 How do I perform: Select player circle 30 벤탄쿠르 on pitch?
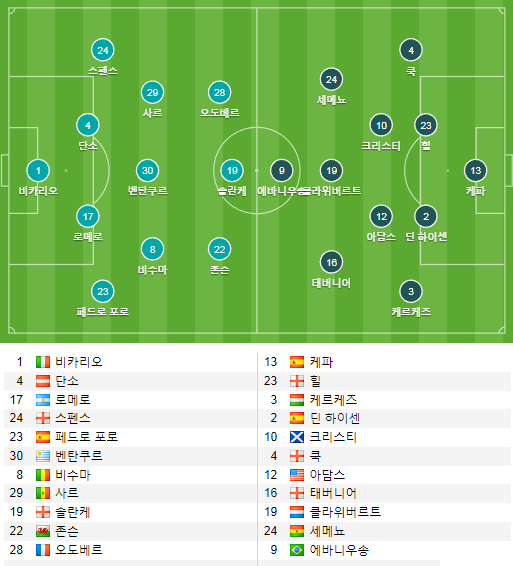(x=147, y=170)
